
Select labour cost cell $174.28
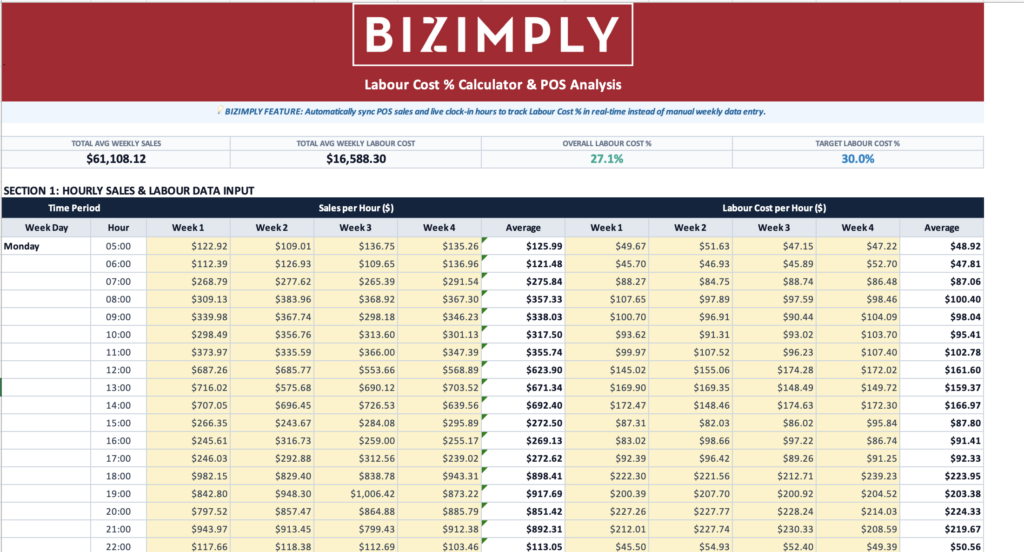774,370
